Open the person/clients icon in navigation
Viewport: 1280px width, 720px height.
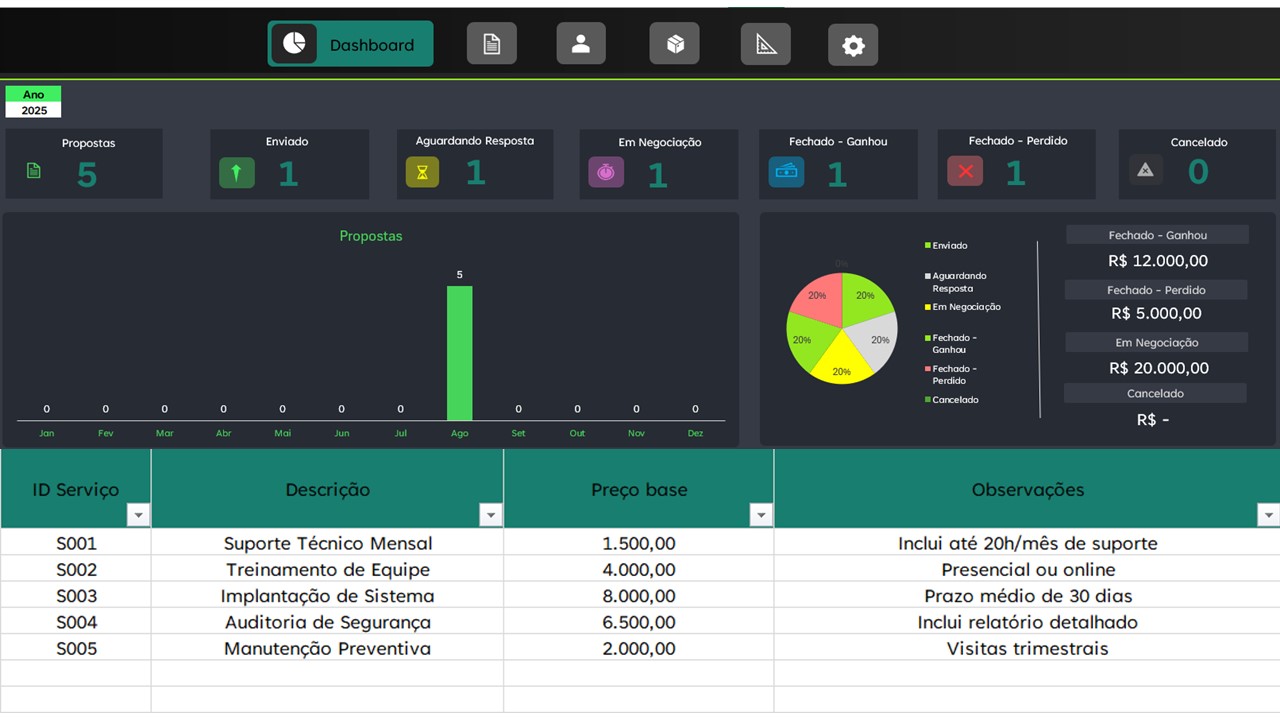click(x=581, y=45)
